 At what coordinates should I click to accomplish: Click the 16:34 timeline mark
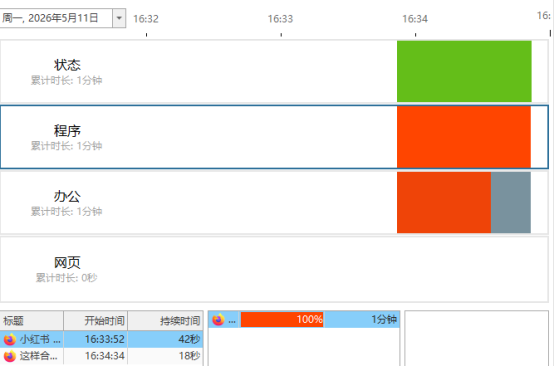pos(415,19)
